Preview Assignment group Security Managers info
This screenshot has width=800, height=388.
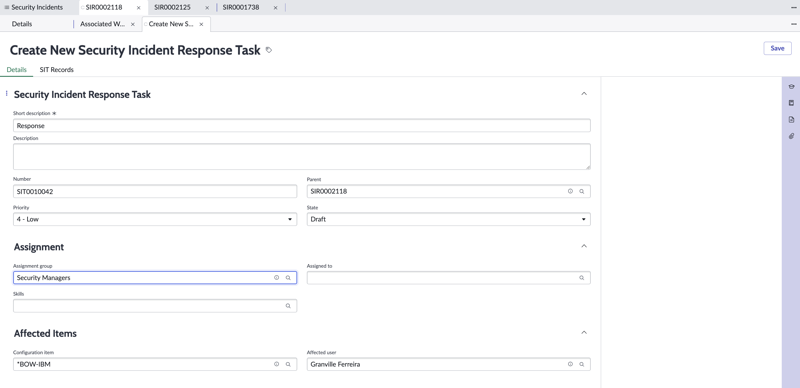277,278
